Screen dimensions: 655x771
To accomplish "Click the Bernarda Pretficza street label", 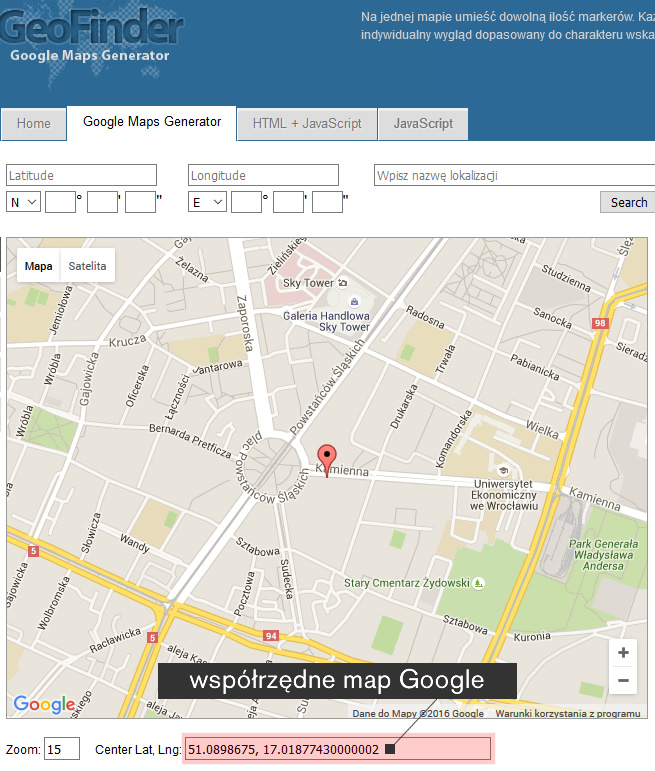I will point(190,440).
